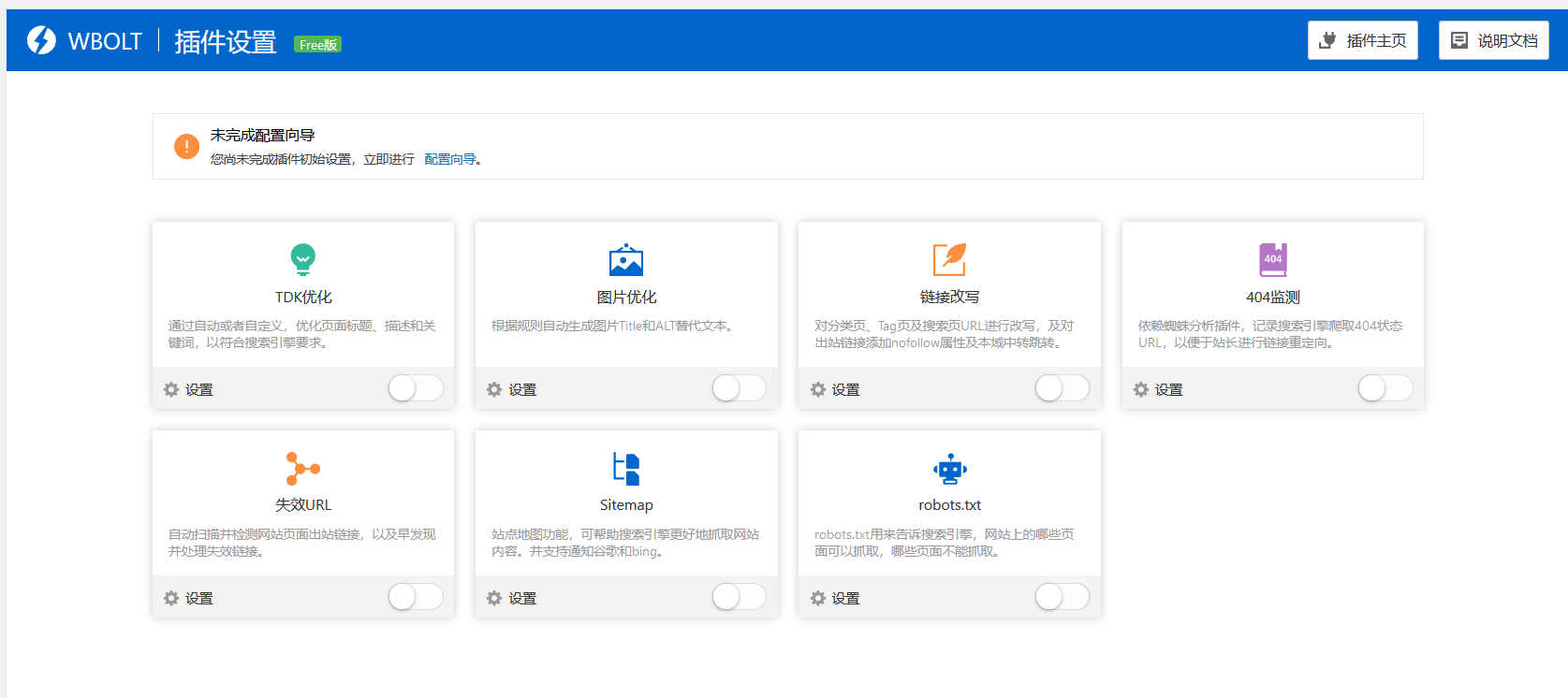Click description starting robots.txt用来告诉搜索引擎
The width and height of the screenshot is (1568, 698).
coord(944,543)
